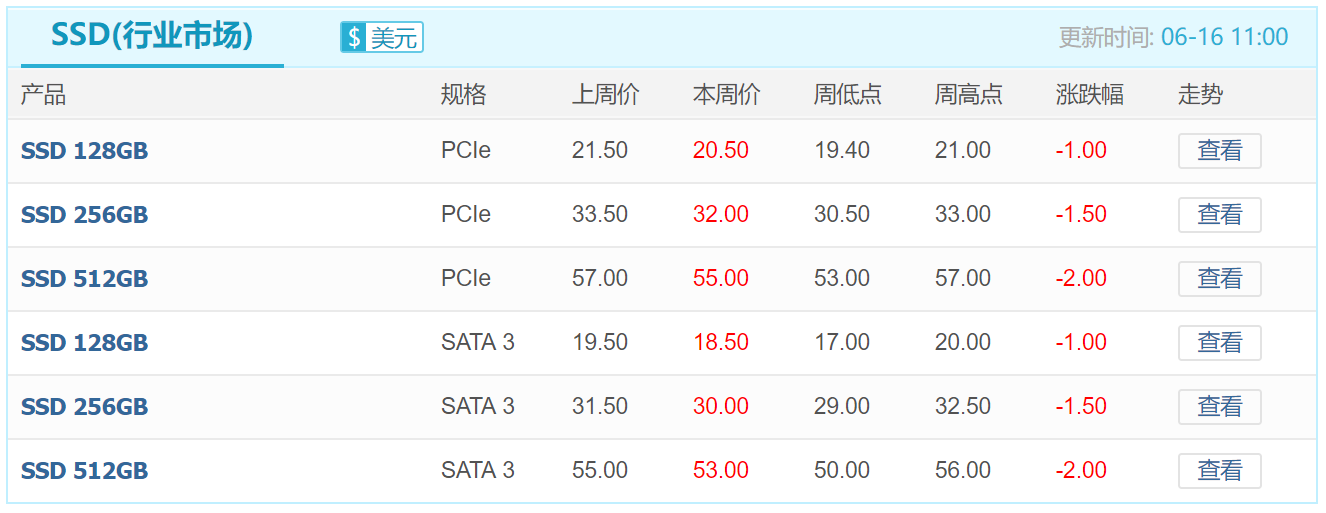1326x513 pixels.
Task: Open the SSD 128GB PCIe product link
Action: [x=84, y=151]
